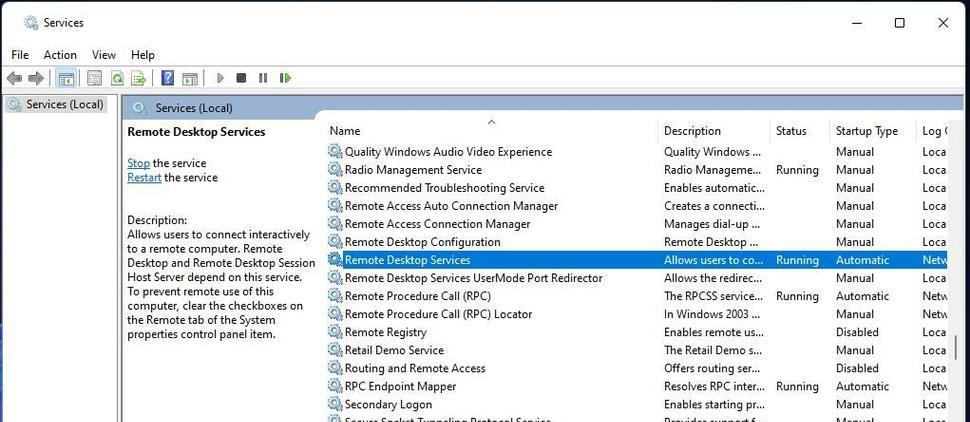Click Restart the service link
This screenshot has height=422, width=970.
point(144,178)
